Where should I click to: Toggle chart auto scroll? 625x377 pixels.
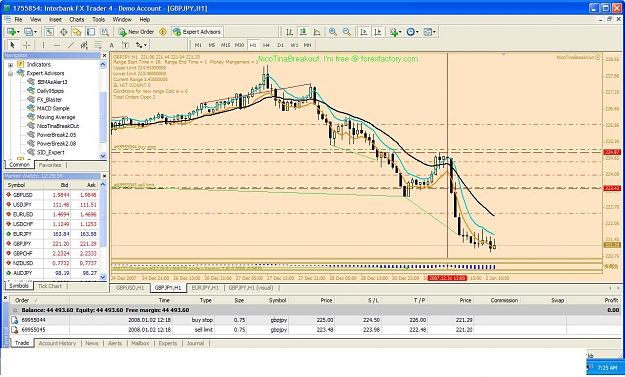pos(364,32)
